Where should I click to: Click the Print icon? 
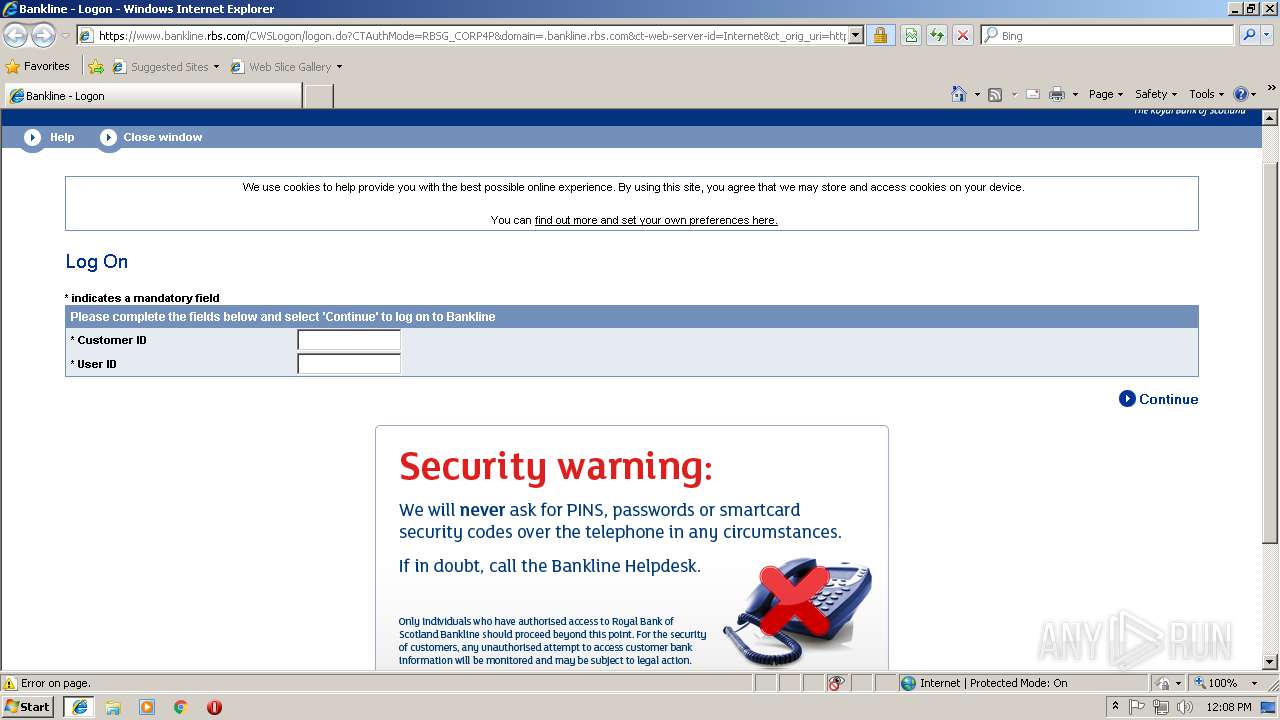click(1057, 94)
